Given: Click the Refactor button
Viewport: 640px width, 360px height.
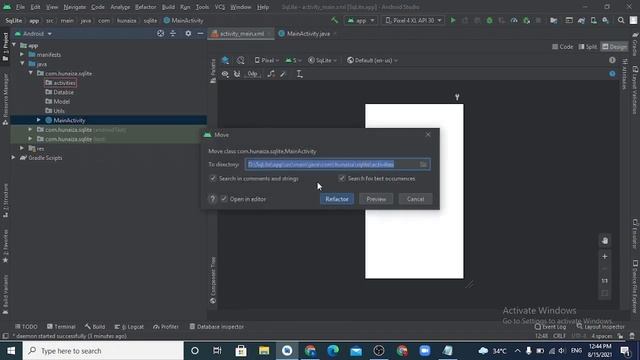Looking at the screenshot, I should 337,199.
